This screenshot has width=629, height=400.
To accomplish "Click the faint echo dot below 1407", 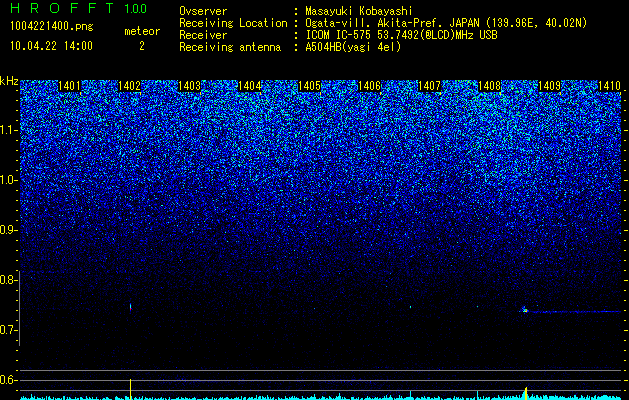I will [x=410, y=307].
